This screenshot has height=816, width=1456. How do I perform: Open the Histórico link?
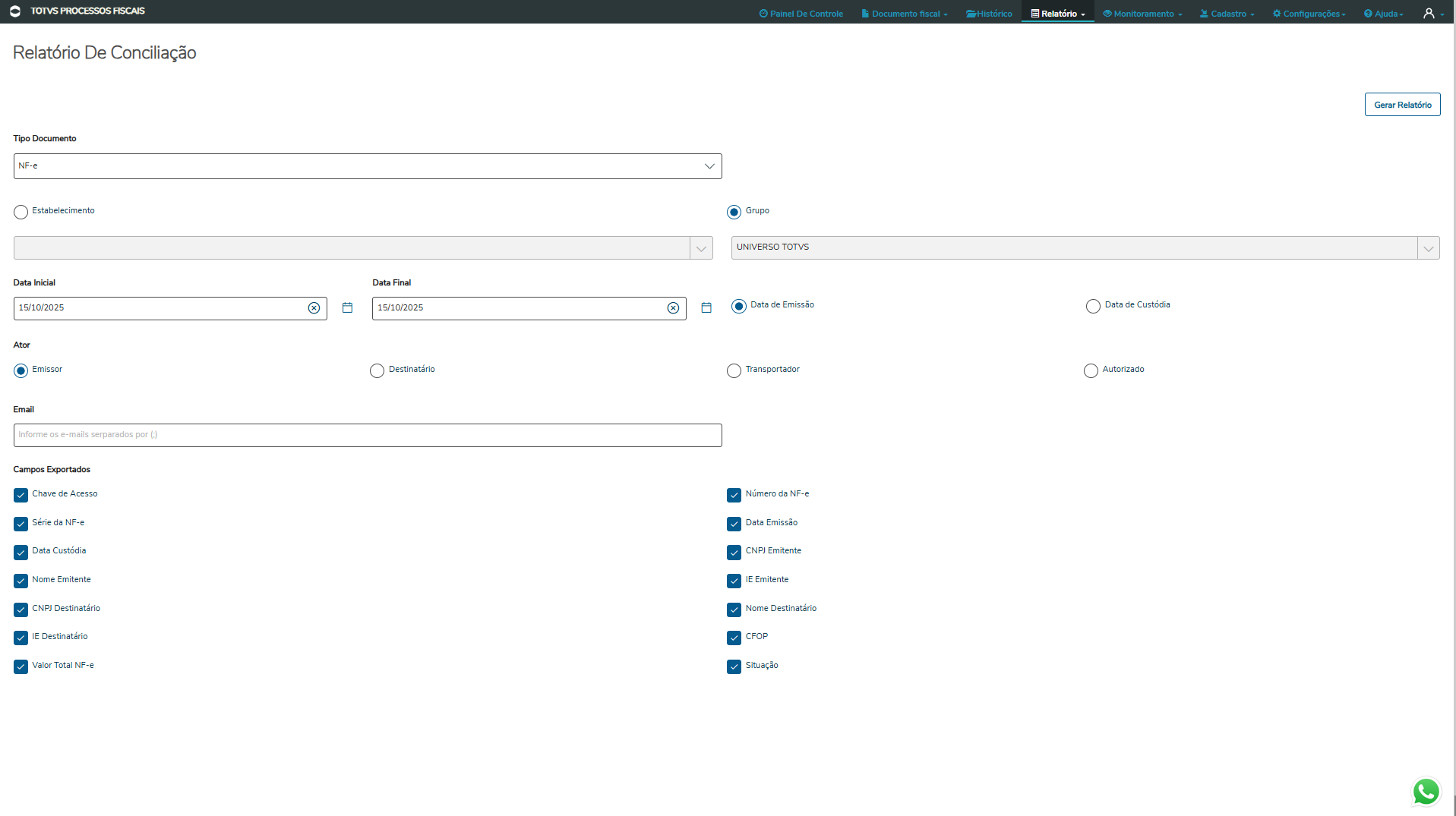point(989,14)
